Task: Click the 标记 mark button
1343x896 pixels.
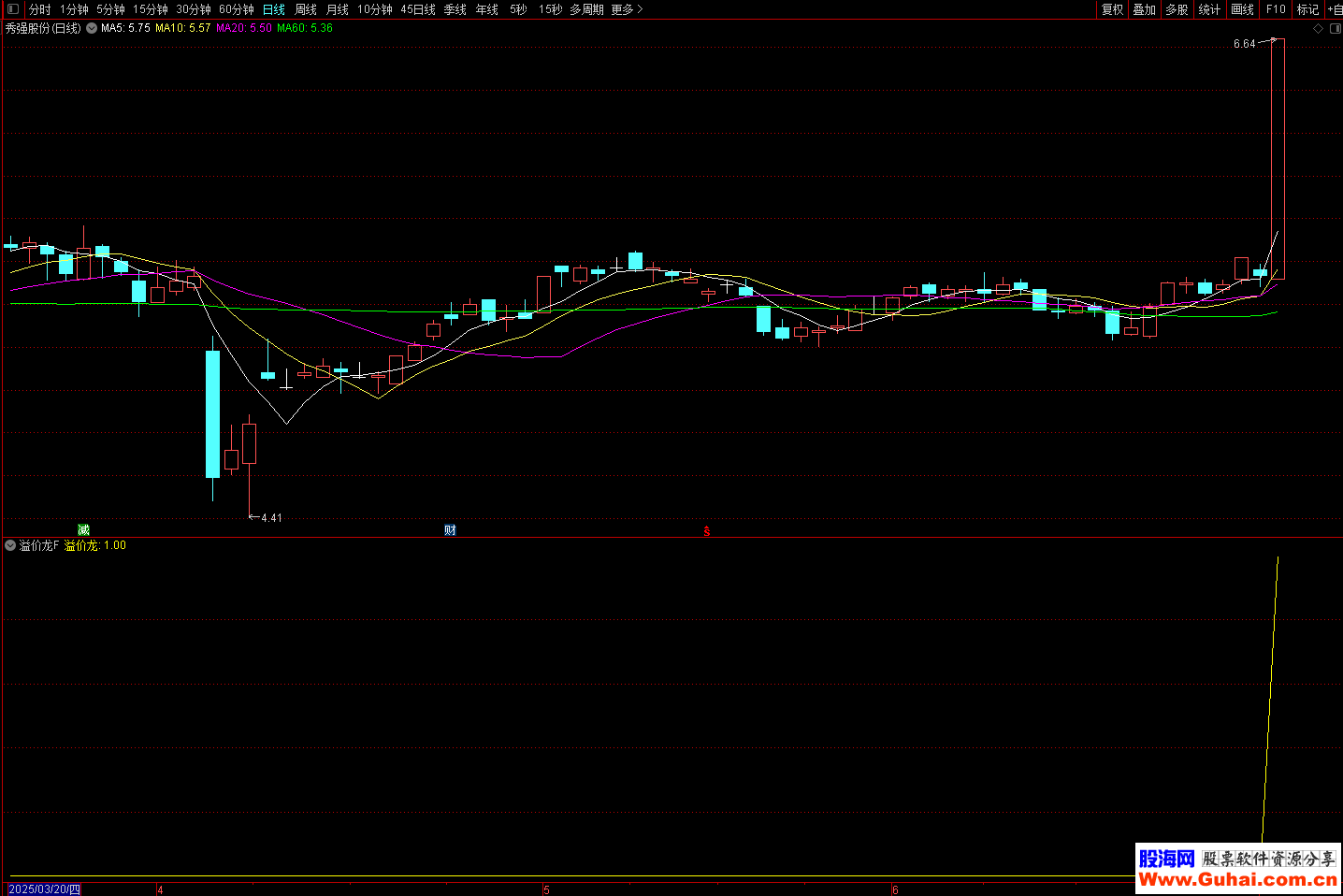Action: click(x=1307, y=9)
